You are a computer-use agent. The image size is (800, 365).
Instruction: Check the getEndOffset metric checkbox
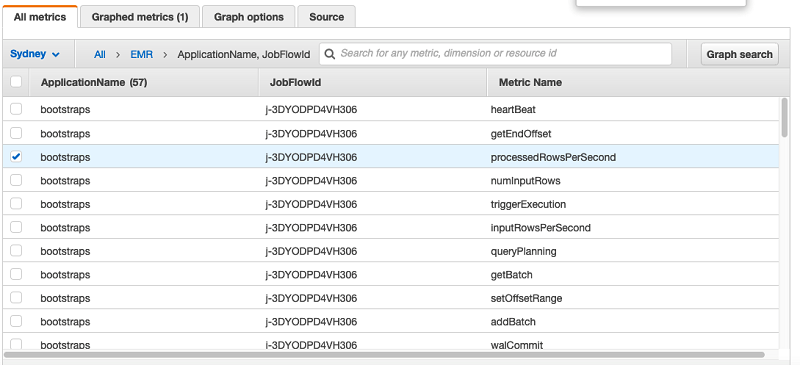tap(16, 133)
